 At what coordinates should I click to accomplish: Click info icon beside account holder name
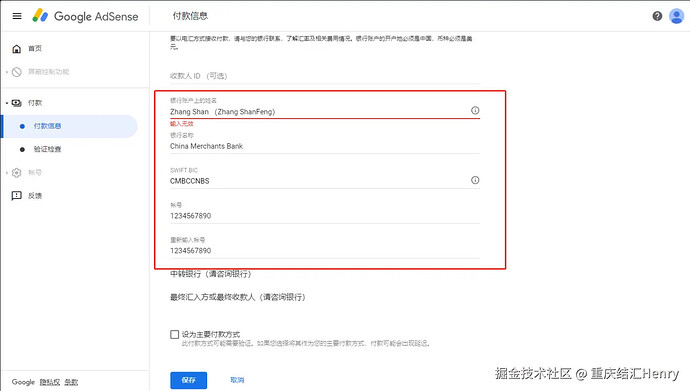[x=475, y=110]
